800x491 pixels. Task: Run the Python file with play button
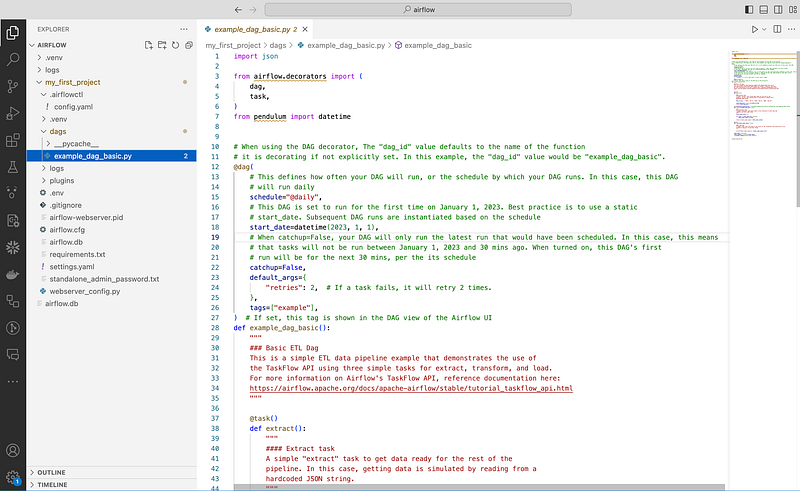[x=755, y=29]
